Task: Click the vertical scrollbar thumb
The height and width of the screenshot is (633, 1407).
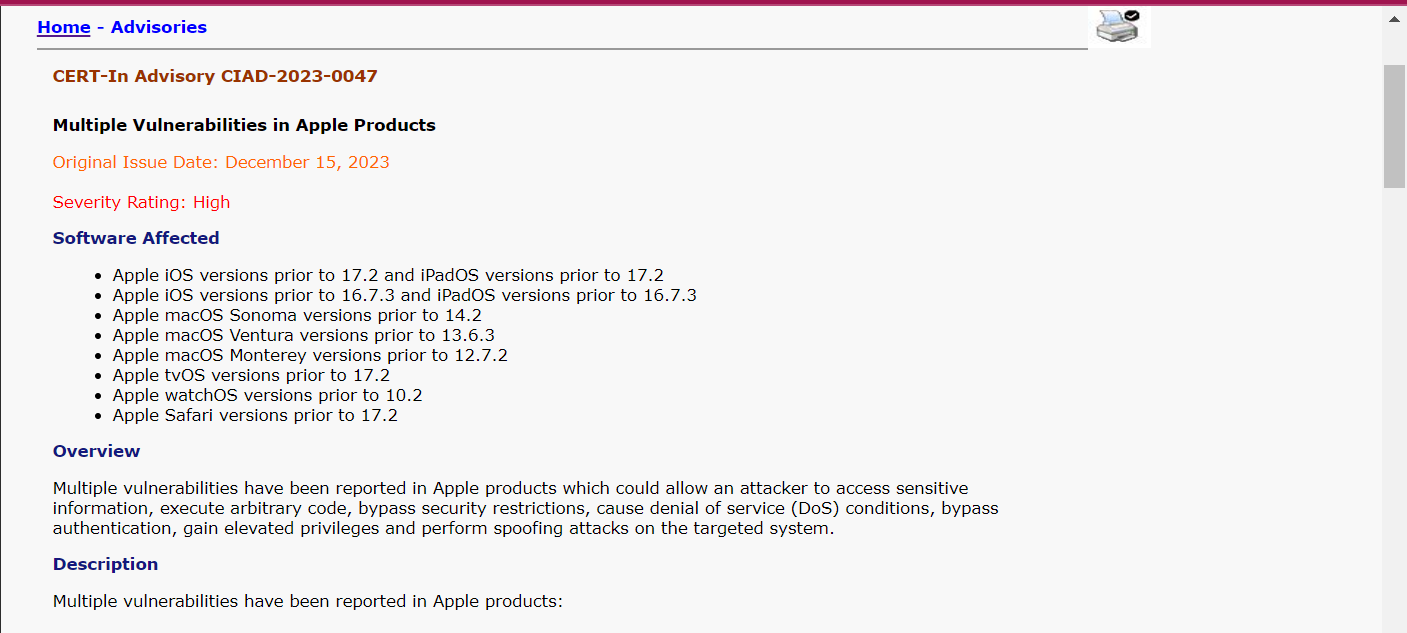Action: pos(1394,125)
